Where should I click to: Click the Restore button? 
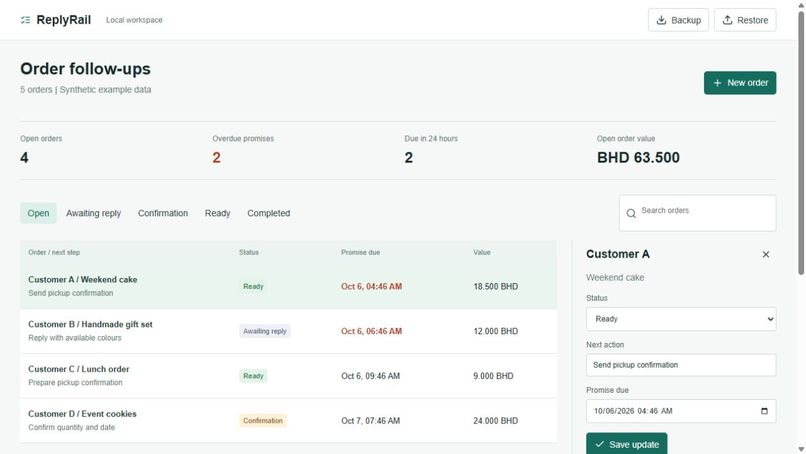[745, 20]
